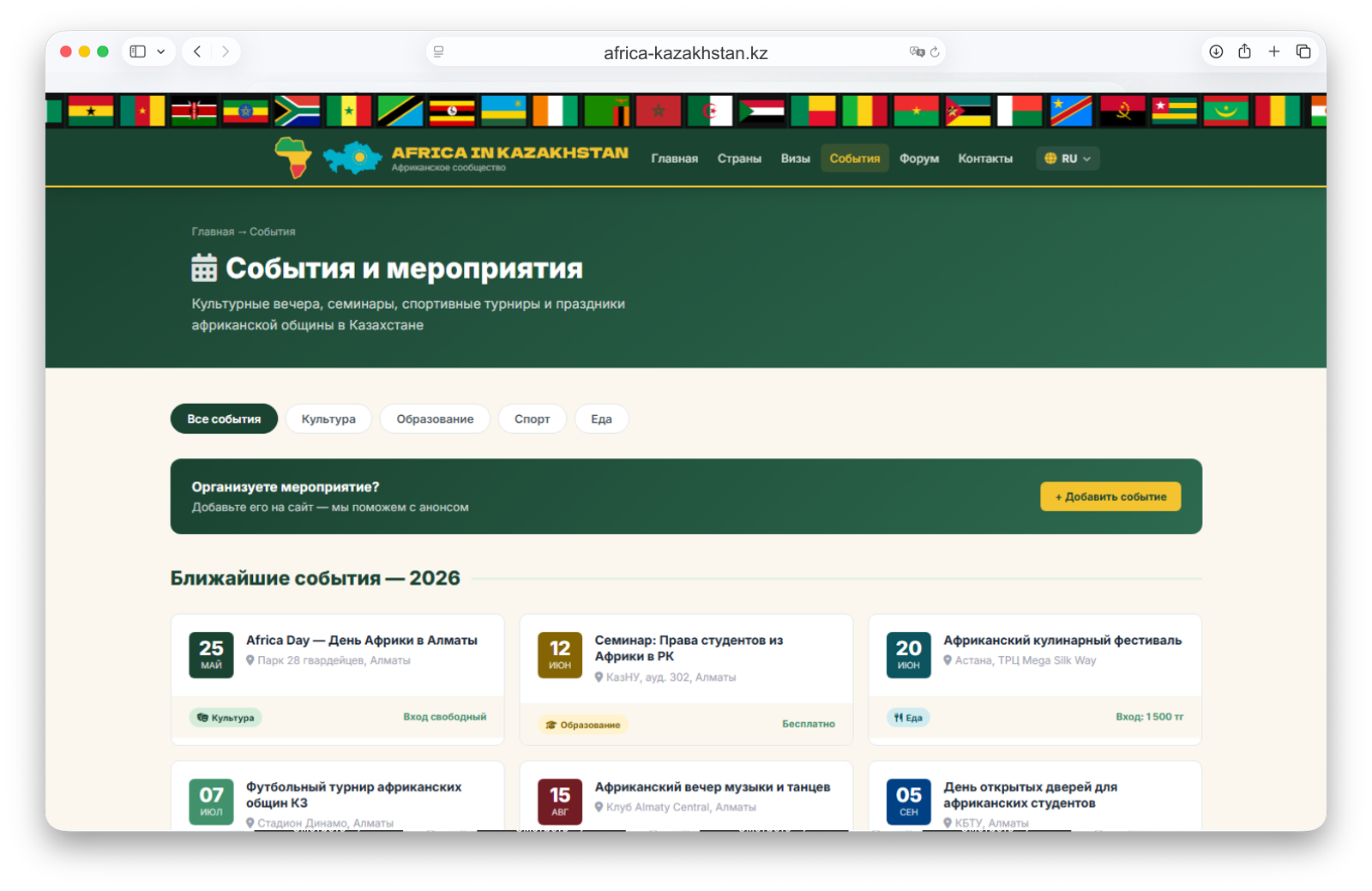The image size is (1372, 891).
Task: Open Safari downloads icon
Action: (1216, 51)
